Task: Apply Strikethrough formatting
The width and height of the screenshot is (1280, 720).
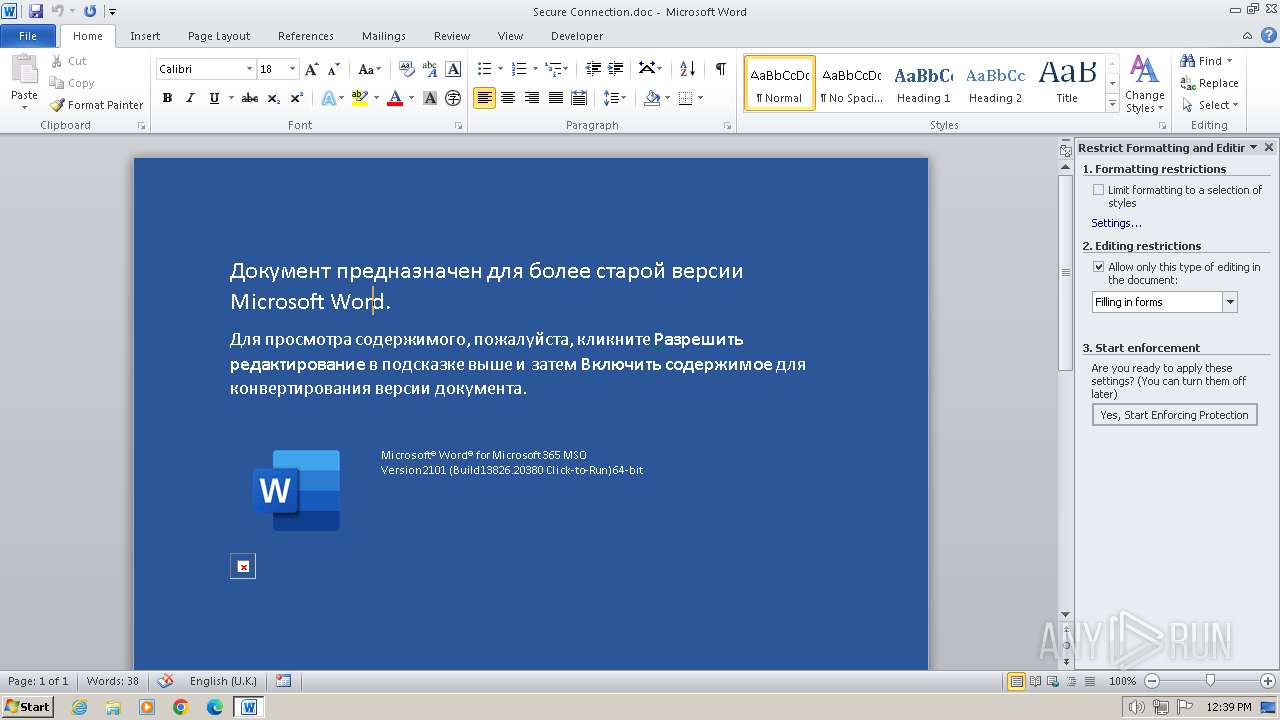Action: click(250, 98)
